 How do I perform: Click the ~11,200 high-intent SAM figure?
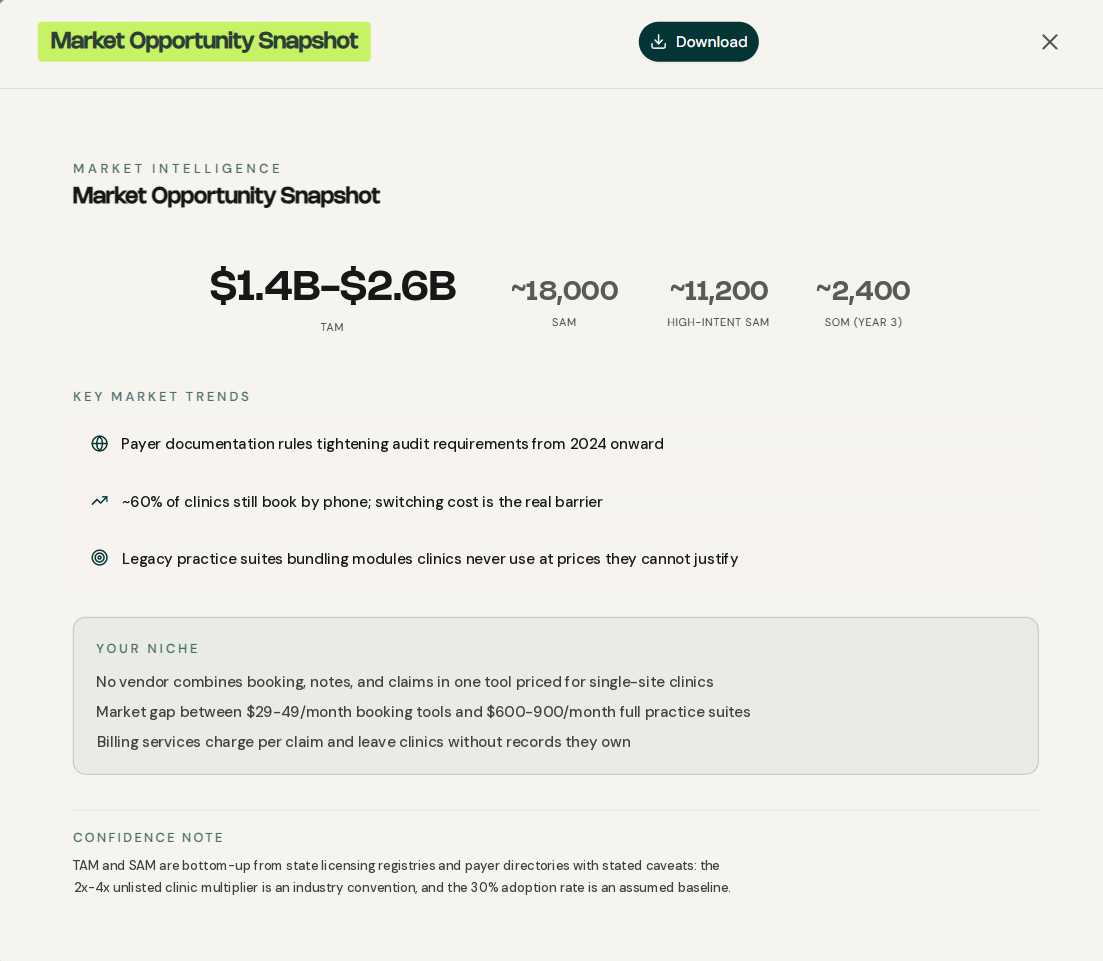[x=718, y=291]
